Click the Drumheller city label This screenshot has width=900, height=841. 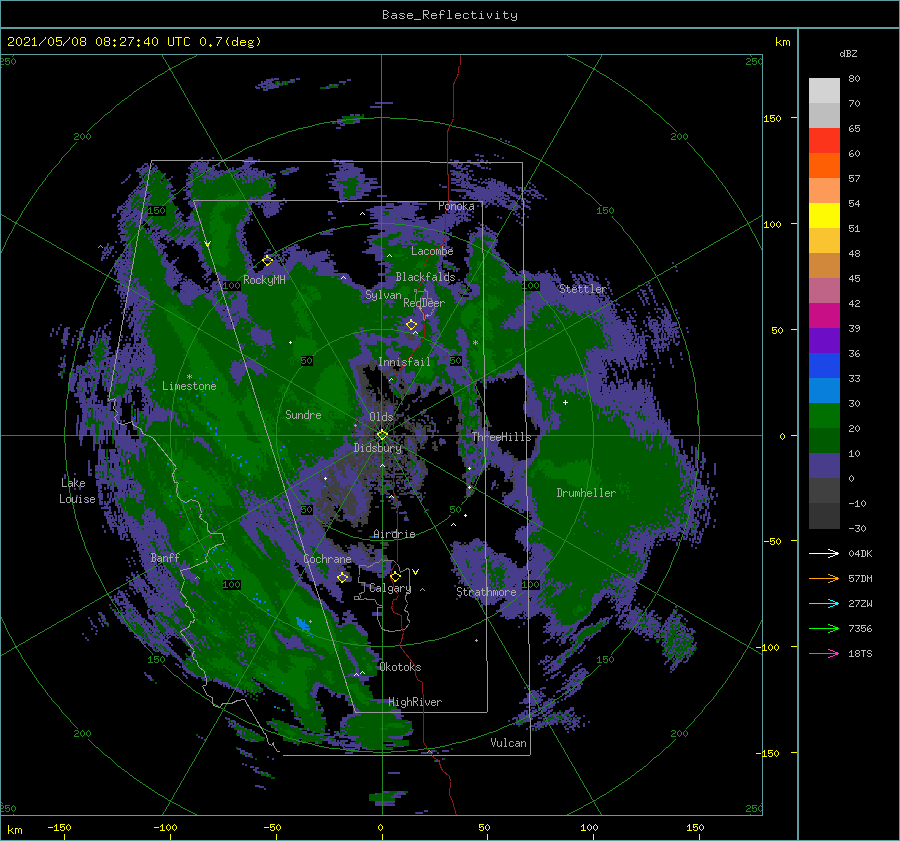586,493
